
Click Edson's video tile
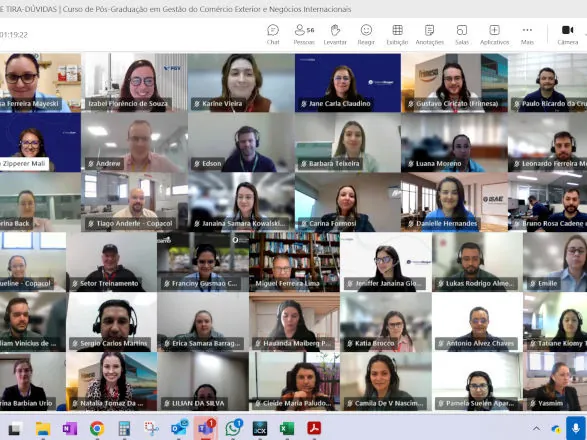click(x=241, y=143)
